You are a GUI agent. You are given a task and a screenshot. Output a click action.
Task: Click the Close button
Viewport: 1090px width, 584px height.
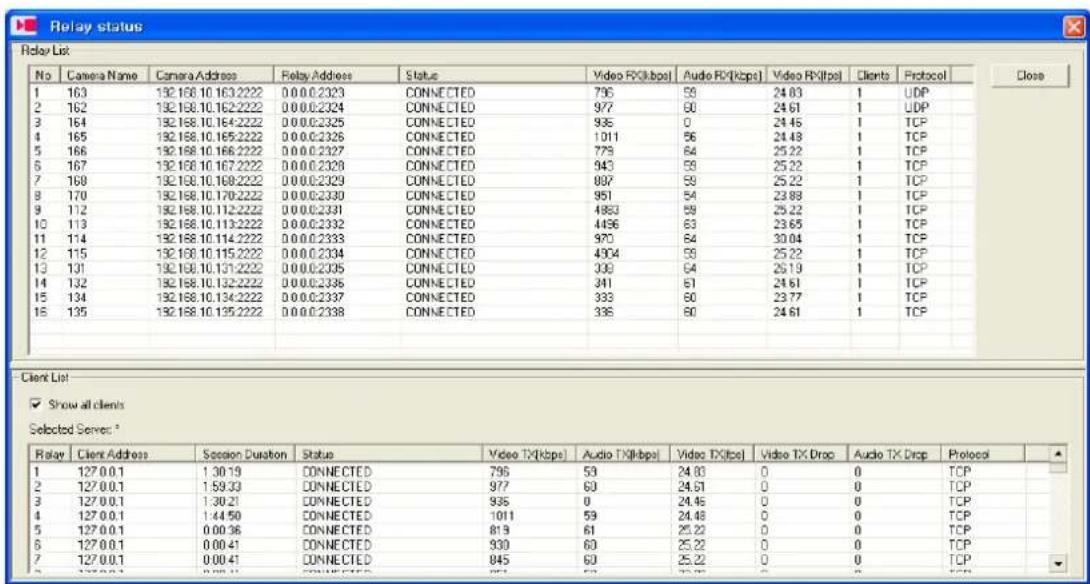(x=1029, y=76)
